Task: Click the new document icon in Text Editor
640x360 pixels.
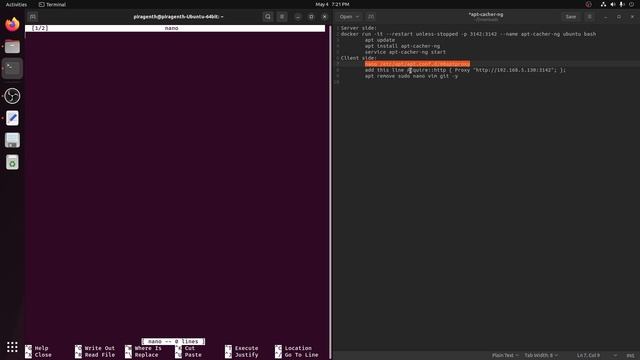Action: (x=371, y=17)
